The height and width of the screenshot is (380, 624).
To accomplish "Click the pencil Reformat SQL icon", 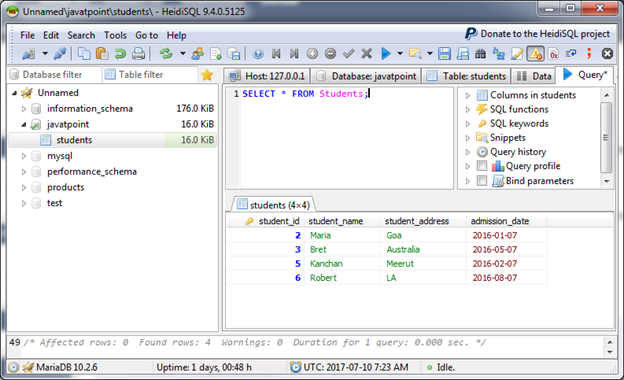I will coord(517,53).
